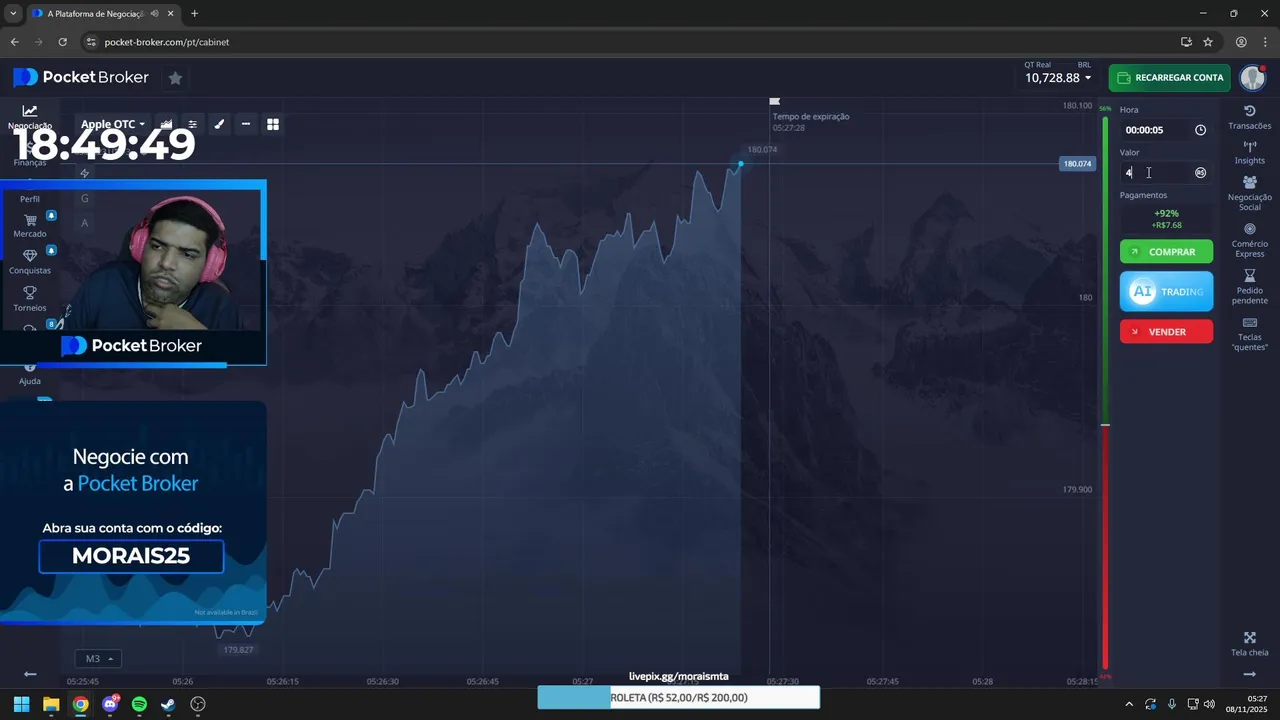This screenshot has height=720, width=1280.
Task: Open the Torneios tournaments section
Action: coord(30,299)
